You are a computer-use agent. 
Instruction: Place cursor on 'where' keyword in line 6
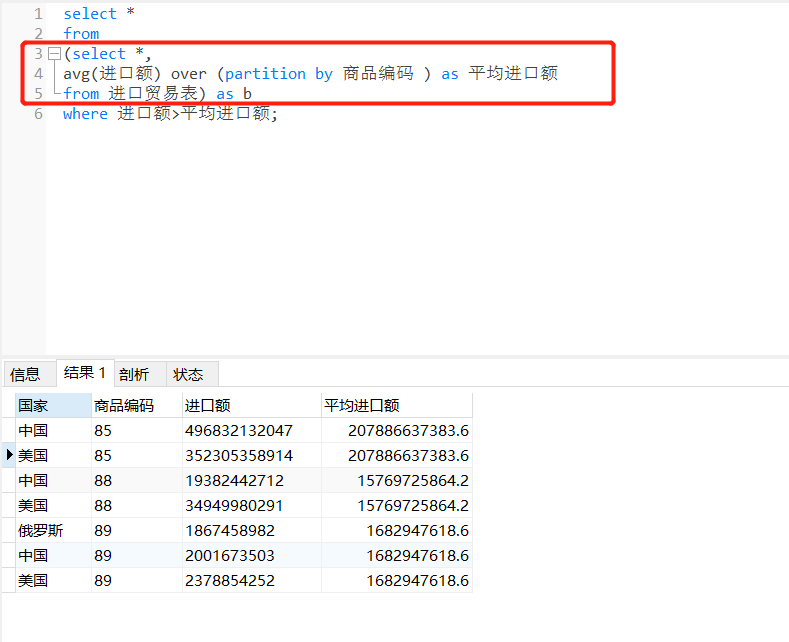coord(85,114)
